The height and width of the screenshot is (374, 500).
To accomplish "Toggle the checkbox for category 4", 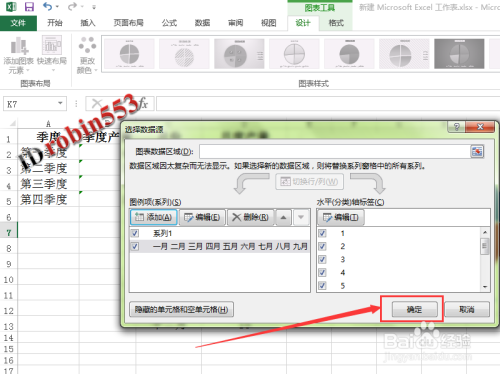I will click(322, 272).
